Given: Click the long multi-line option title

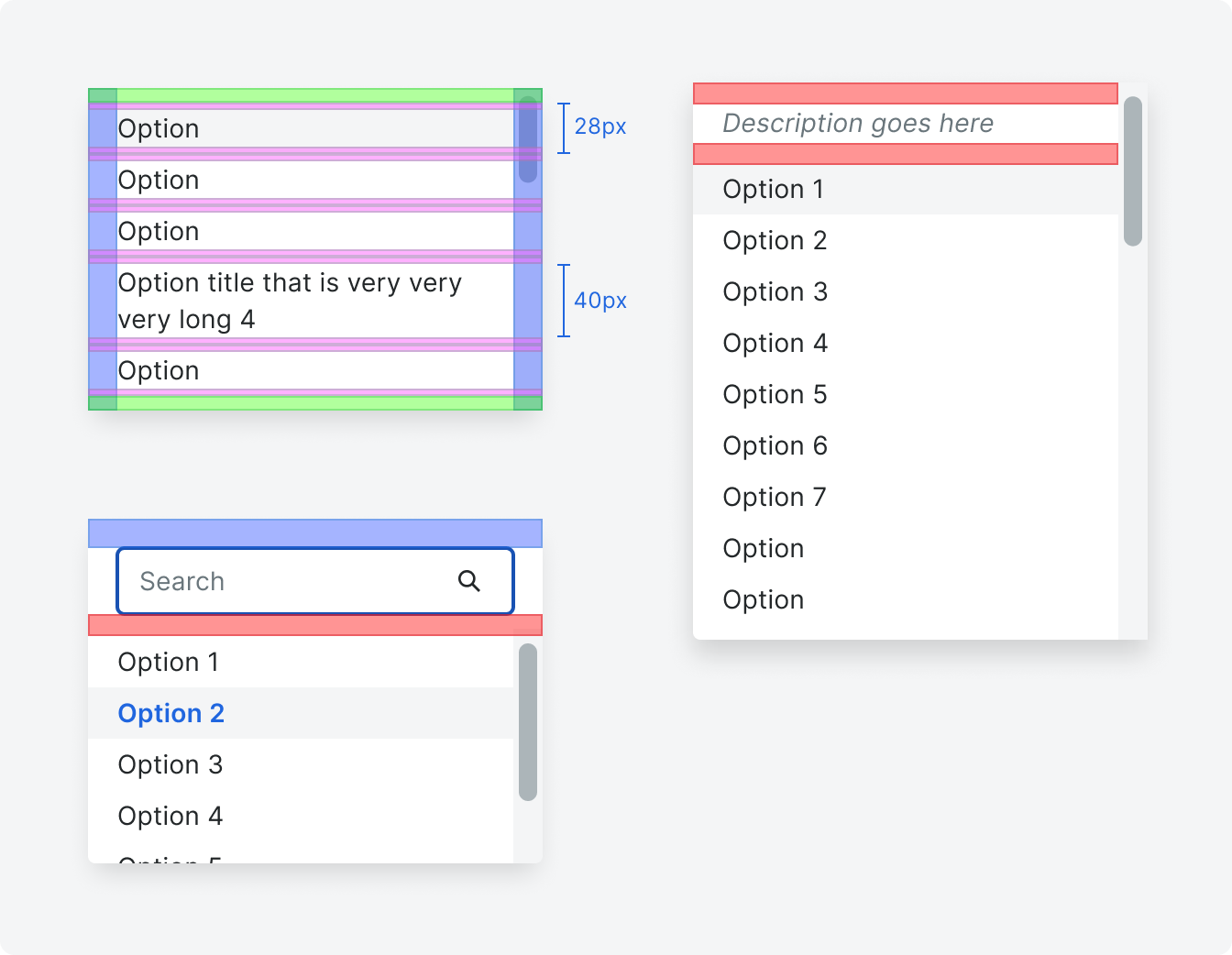Looking at the screenshot, I should (x=290, y=301).
